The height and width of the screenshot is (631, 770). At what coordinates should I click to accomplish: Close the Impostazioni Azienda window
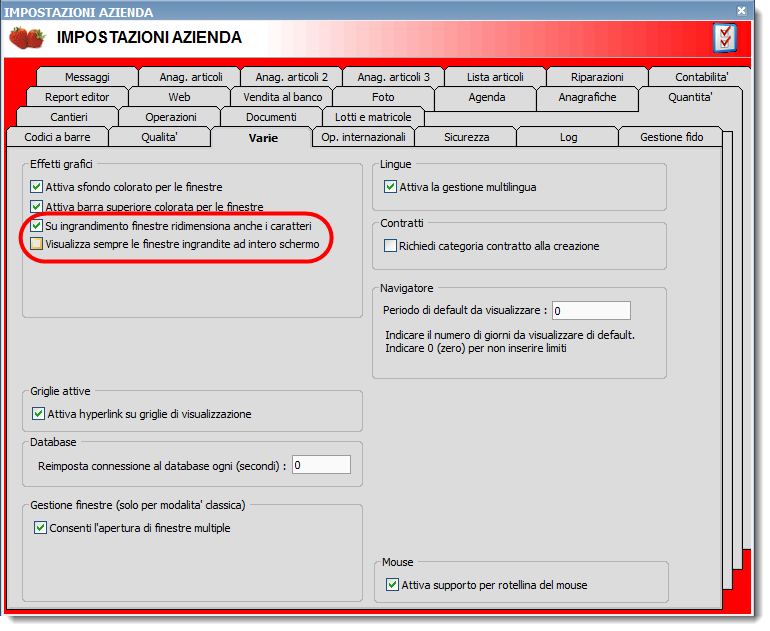pos(742,10)
